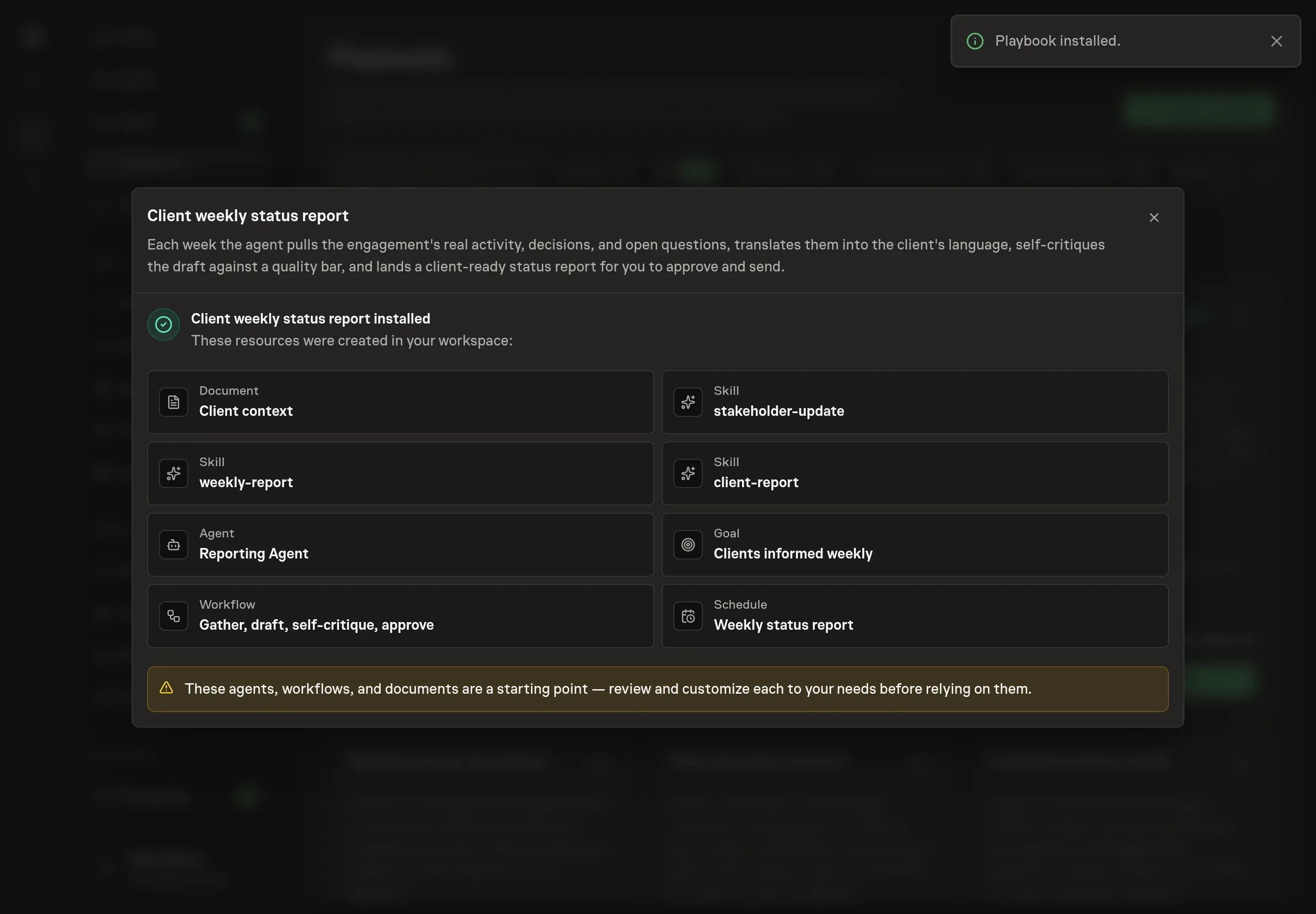This screenshot has width=1316, height=914.
Task: Click the Weekly status report schedule calendar icon
Action: click(688, 616)
